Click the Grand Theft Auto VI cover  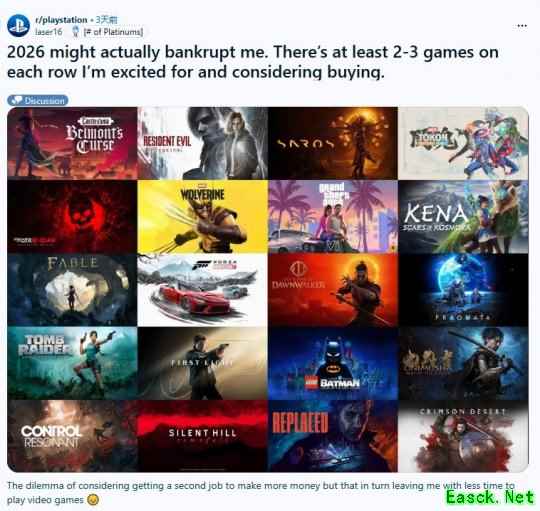(x=333, y=217)
